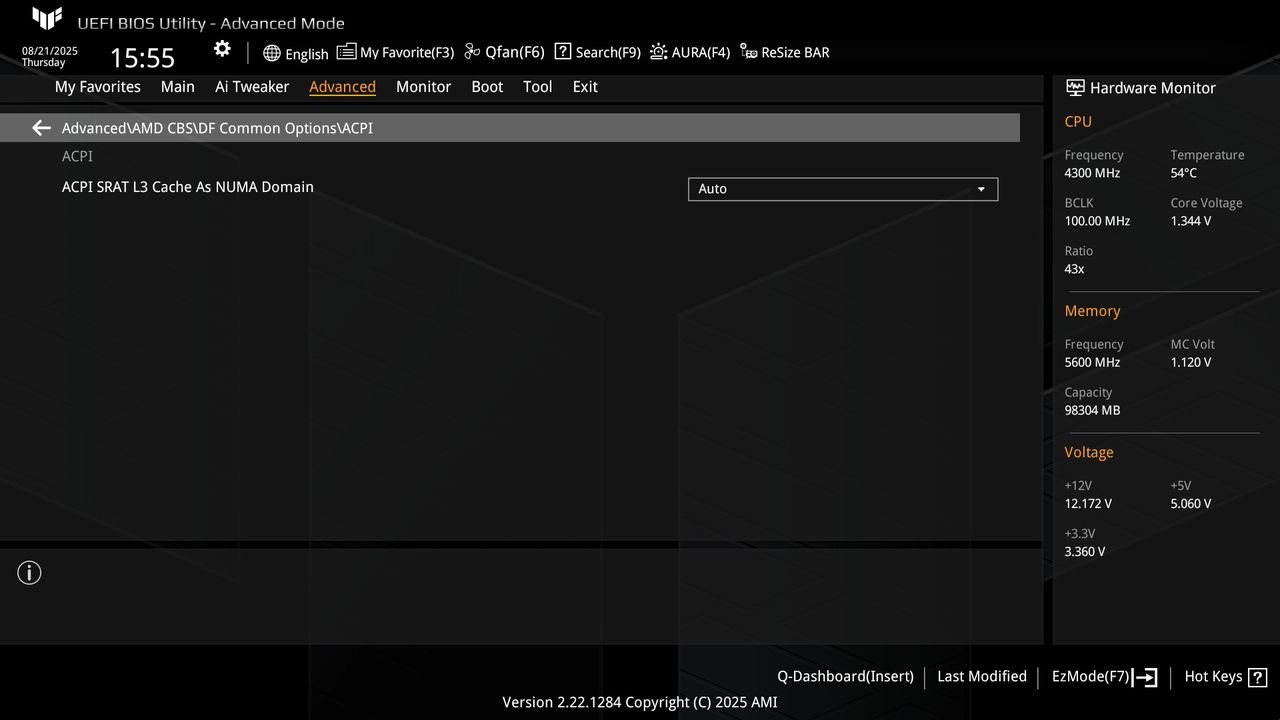
Task: Open the BIOS settings gear menu
Action: coord(221,48)
